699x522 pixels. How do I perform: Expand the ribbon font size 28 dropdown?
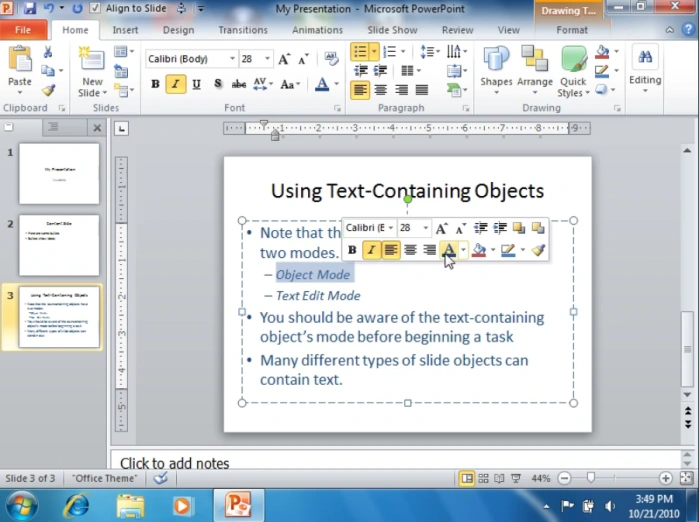click(x=267, y=59)
